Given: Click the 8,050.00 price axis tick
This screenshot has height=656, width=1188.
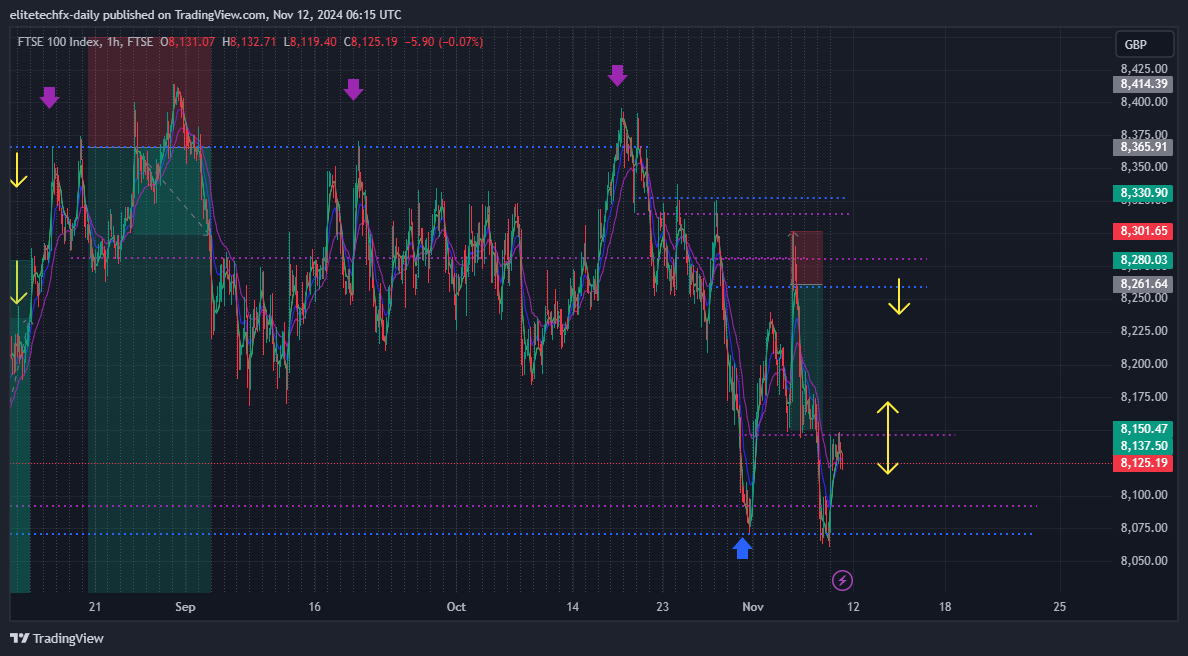Looking at the screenshot, I should (1144, 561).
